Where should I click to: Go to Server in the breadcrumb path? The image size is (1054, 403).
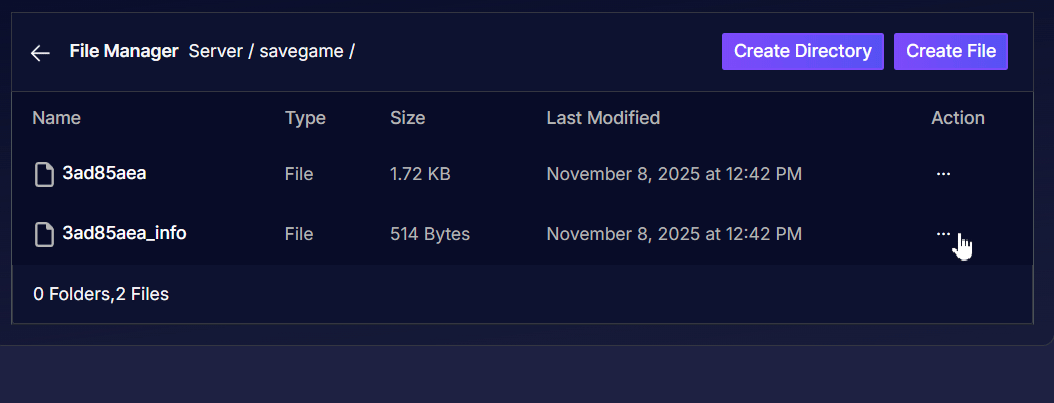pos(215,51)
